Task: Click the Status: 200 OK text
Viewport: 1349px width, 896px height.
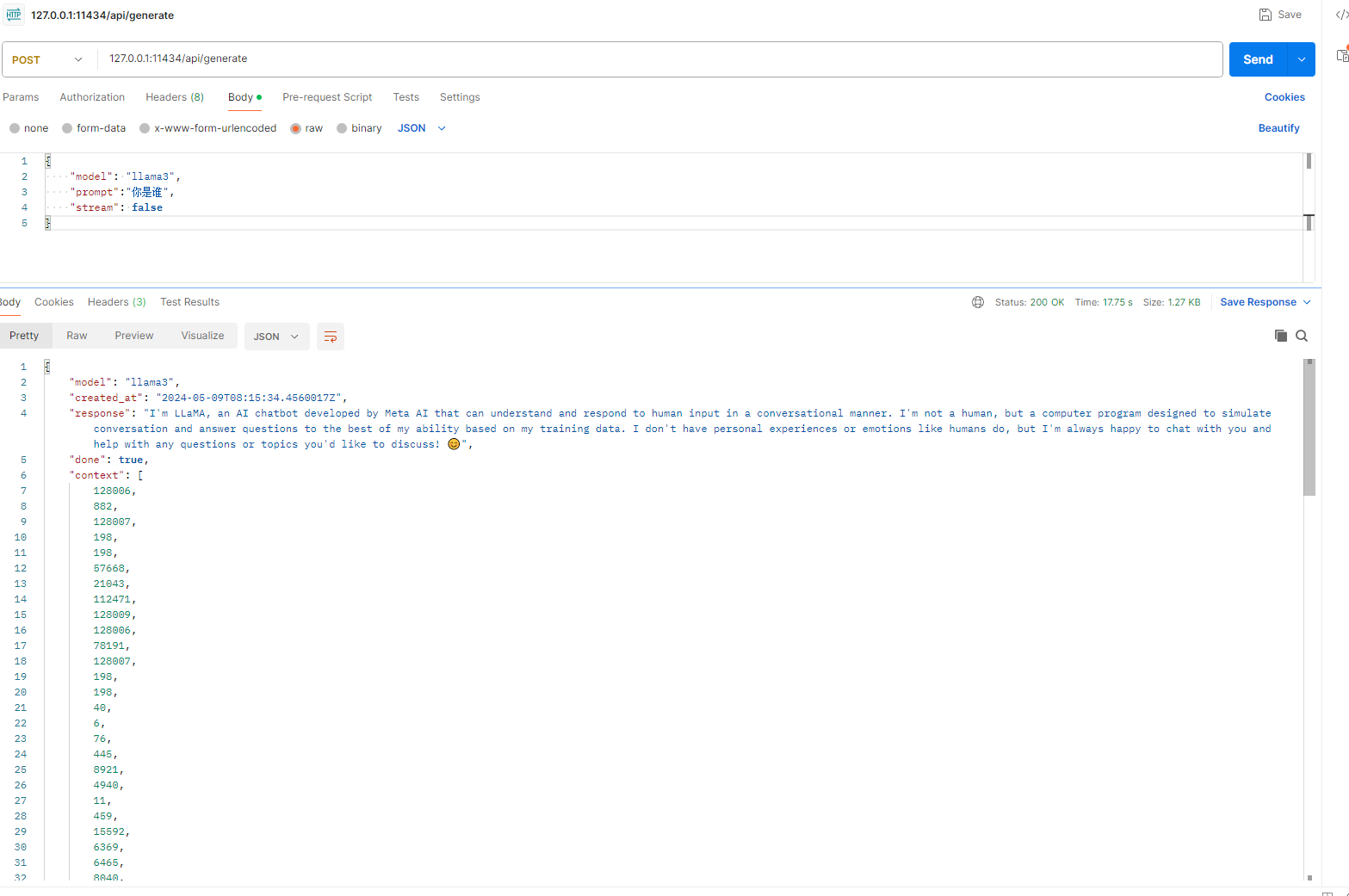Action: [x=1030, y=302]
